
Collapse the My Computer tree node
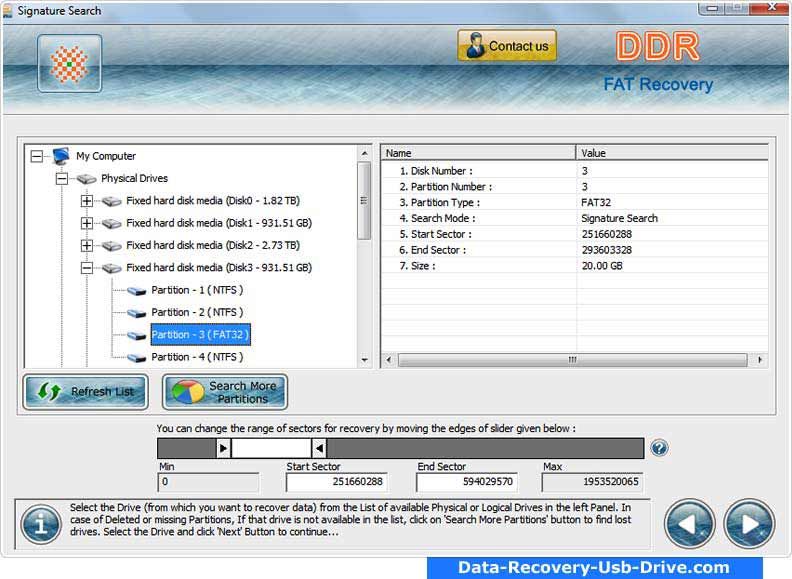click(37, 156)
